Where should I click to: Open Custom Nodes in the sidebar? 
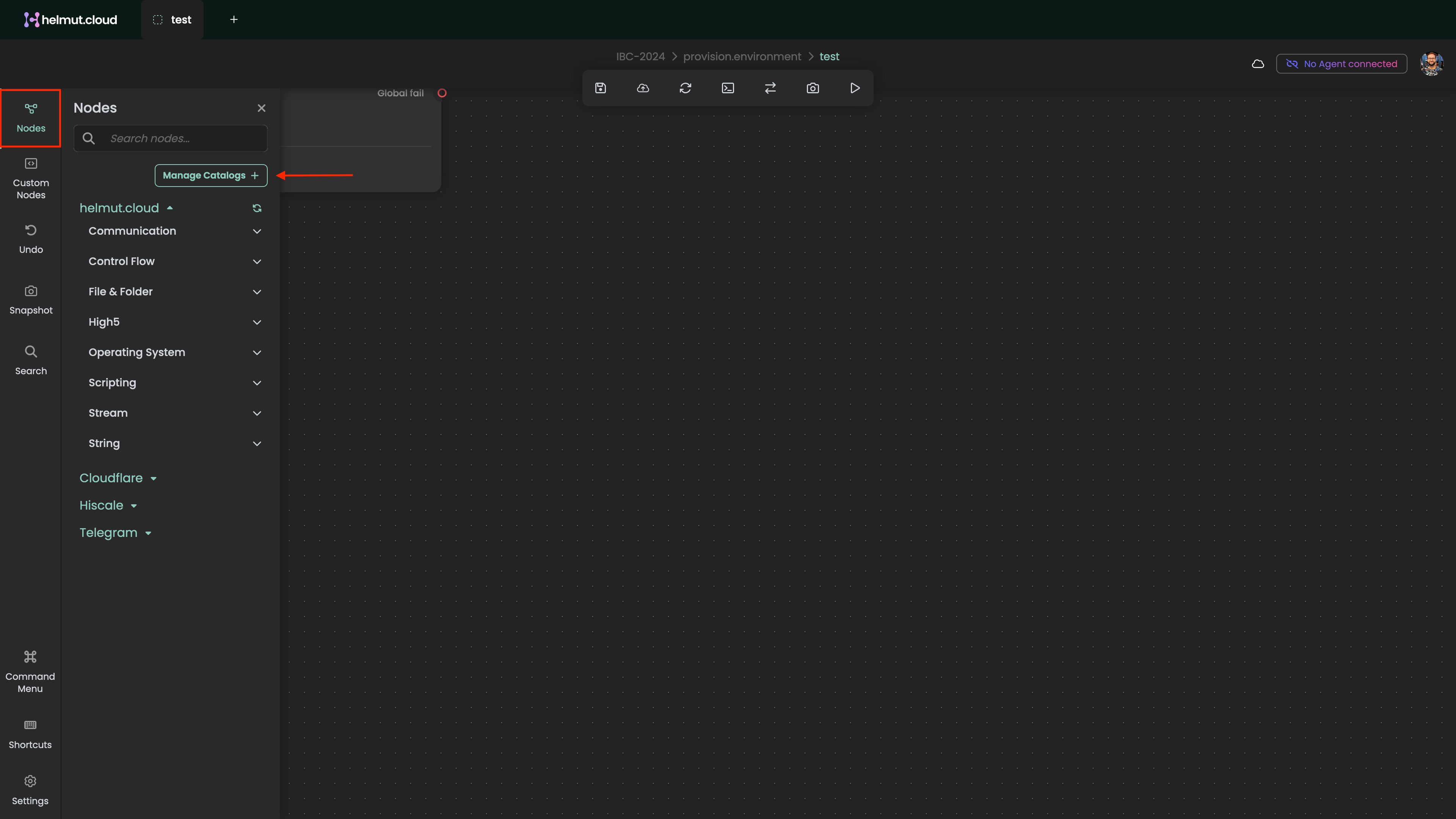pos(30,179)
